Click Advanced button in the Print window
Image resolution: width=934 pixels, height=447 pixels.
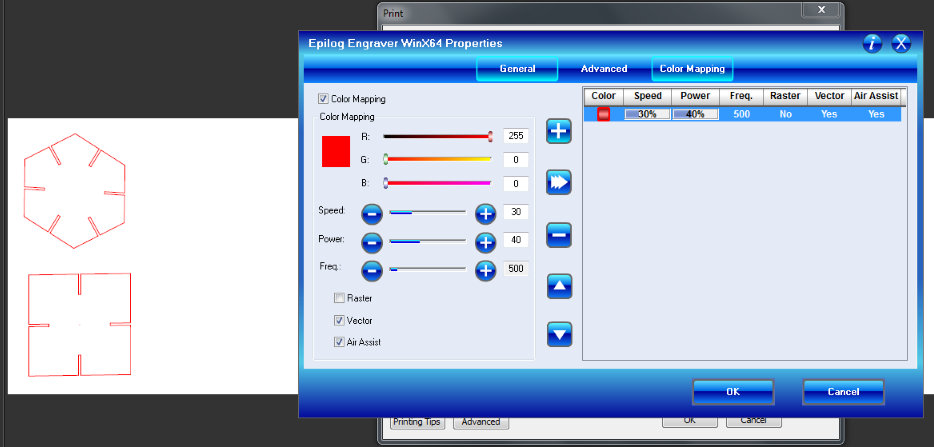[x=481, y=422]
